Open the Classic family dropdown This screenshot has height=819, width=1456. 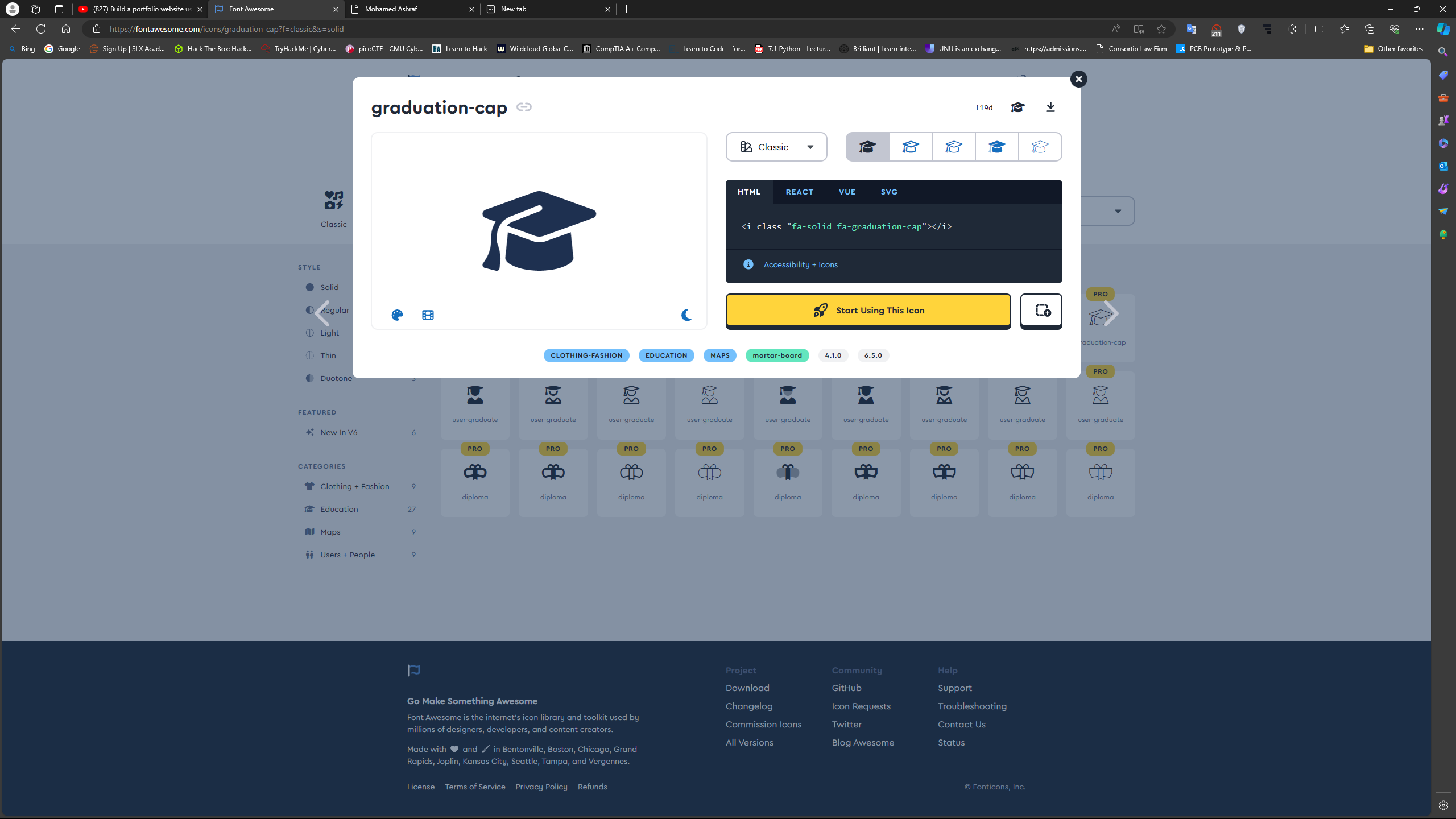click(x=776, y=147)
